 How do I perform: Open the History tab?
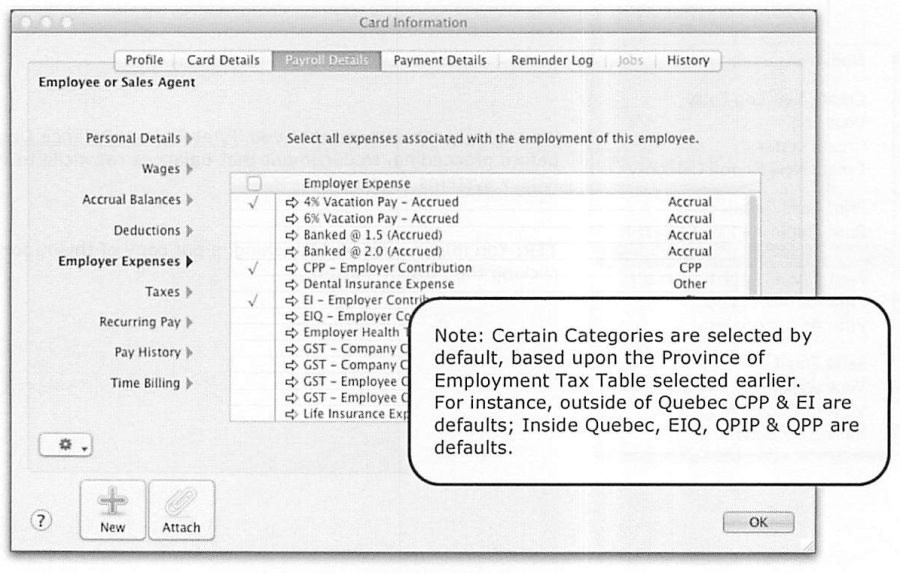[688, 60]
